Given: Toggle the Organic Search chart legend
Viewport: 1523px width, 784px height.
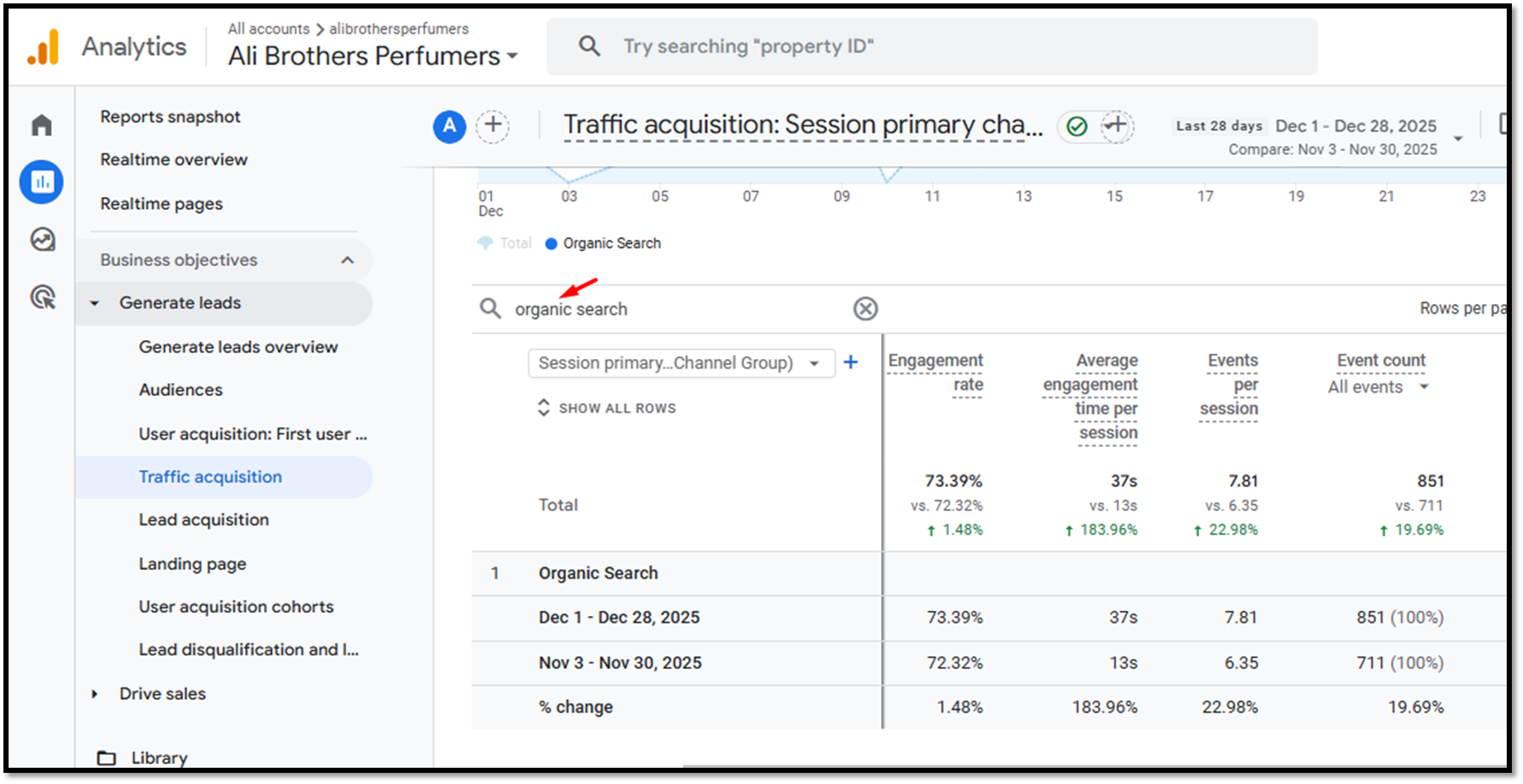Looking at the screenshot, I should 603,243.
